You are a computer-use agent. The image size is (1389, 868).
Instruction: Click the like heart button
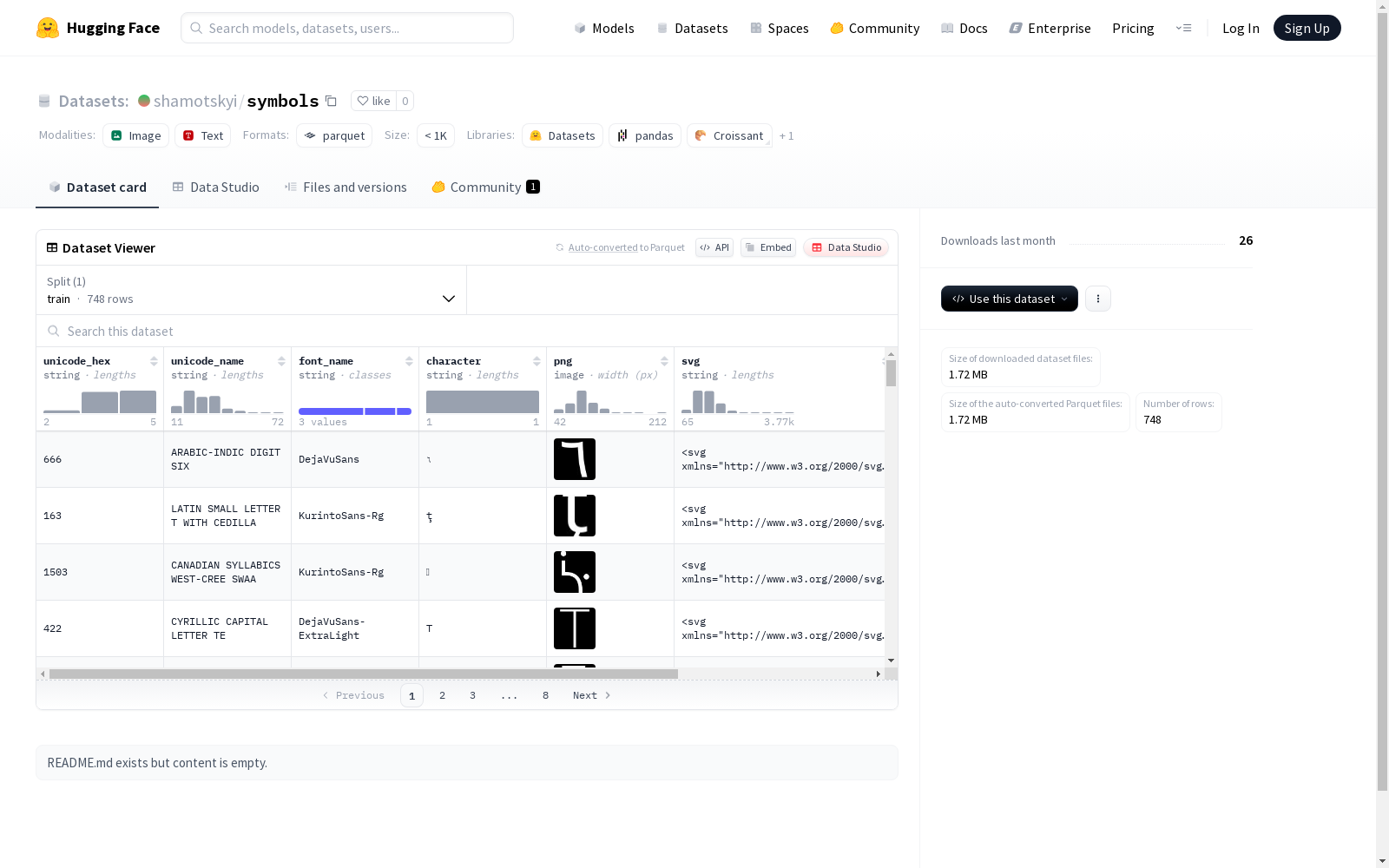click(x=373, y=101)
